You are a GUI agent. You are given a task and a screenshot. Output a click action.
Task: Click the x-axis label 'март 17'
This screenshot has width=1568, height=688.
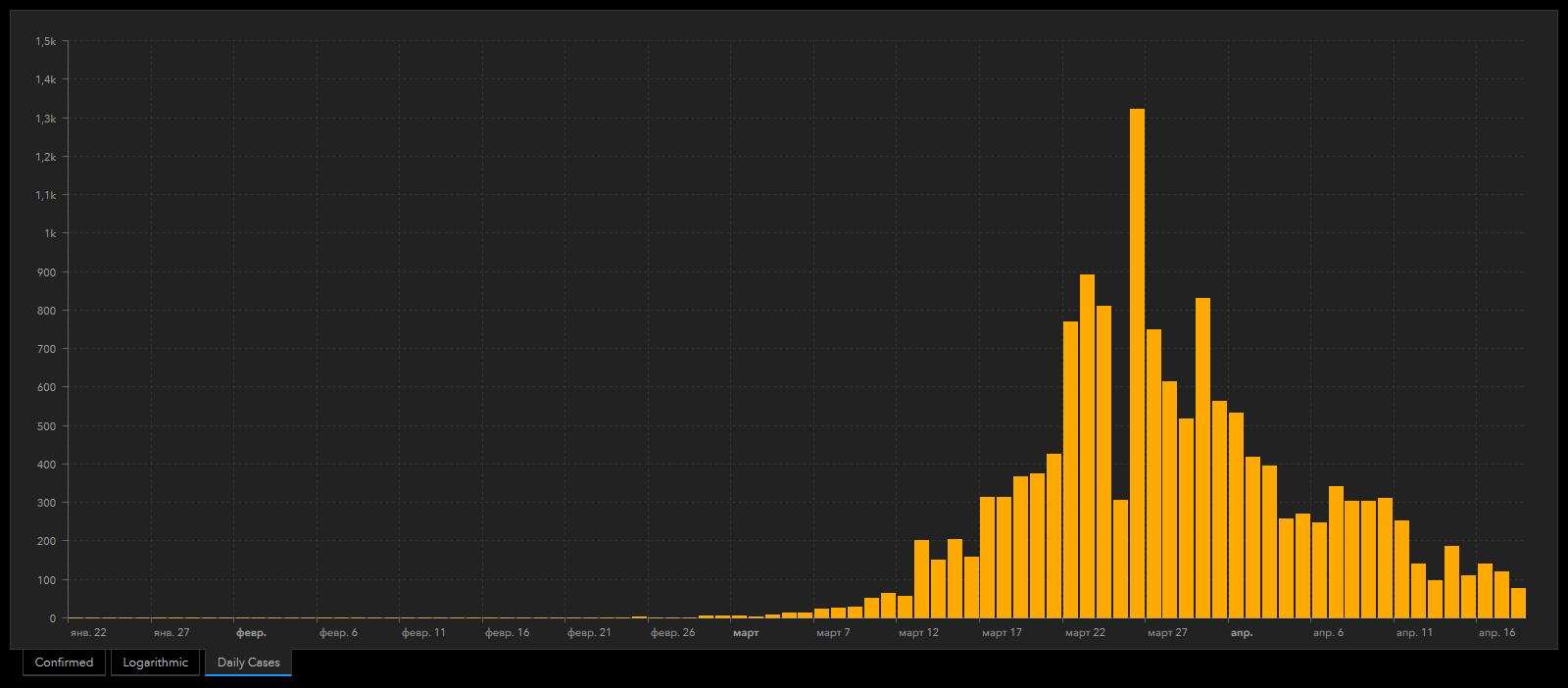pos(1002,633)
